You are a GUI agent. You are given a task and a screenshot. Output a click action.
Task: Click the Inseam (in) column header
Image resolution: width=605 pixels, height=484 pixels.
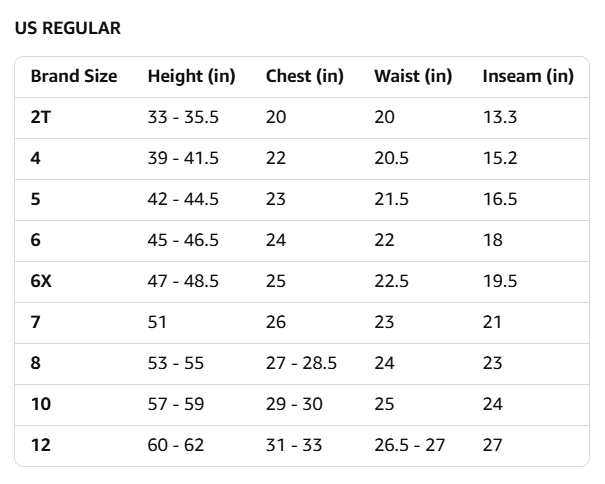528,76
